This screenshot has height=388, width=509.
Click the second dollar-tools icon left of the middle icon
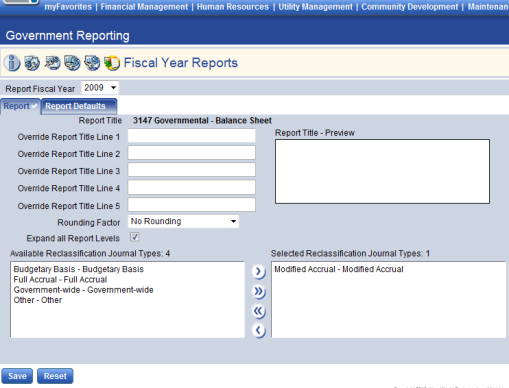pyautogui.click(x=52, y=63)
